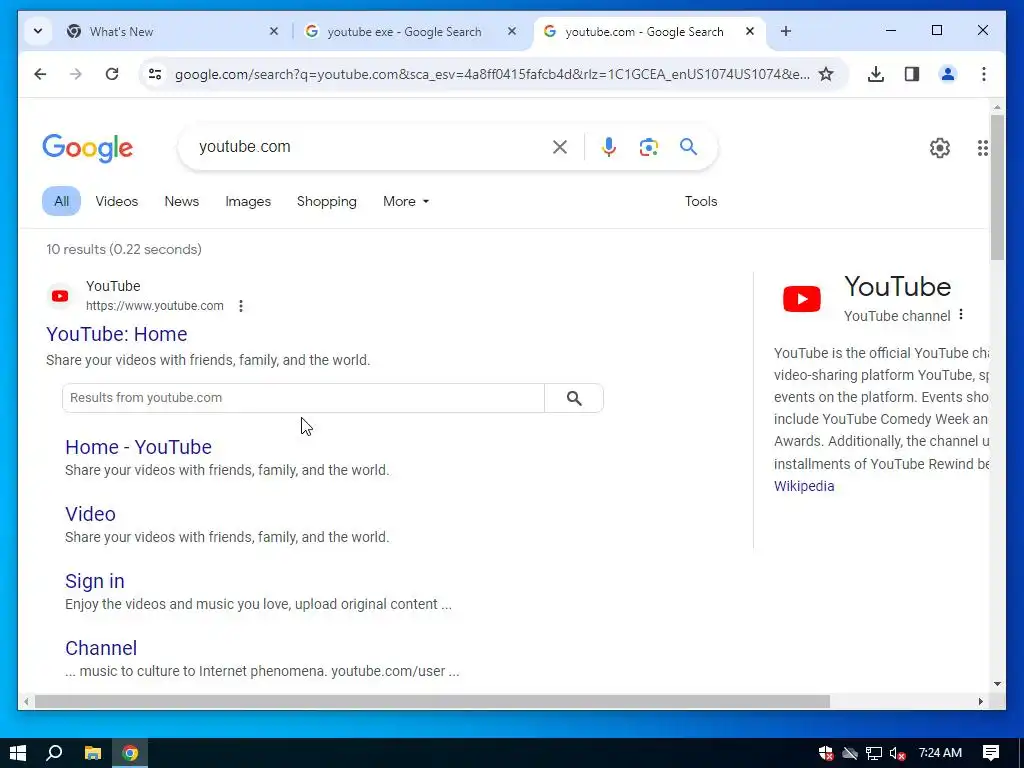Clear the Google search box text
This screenshot has height=768, width=1024.
560,147
